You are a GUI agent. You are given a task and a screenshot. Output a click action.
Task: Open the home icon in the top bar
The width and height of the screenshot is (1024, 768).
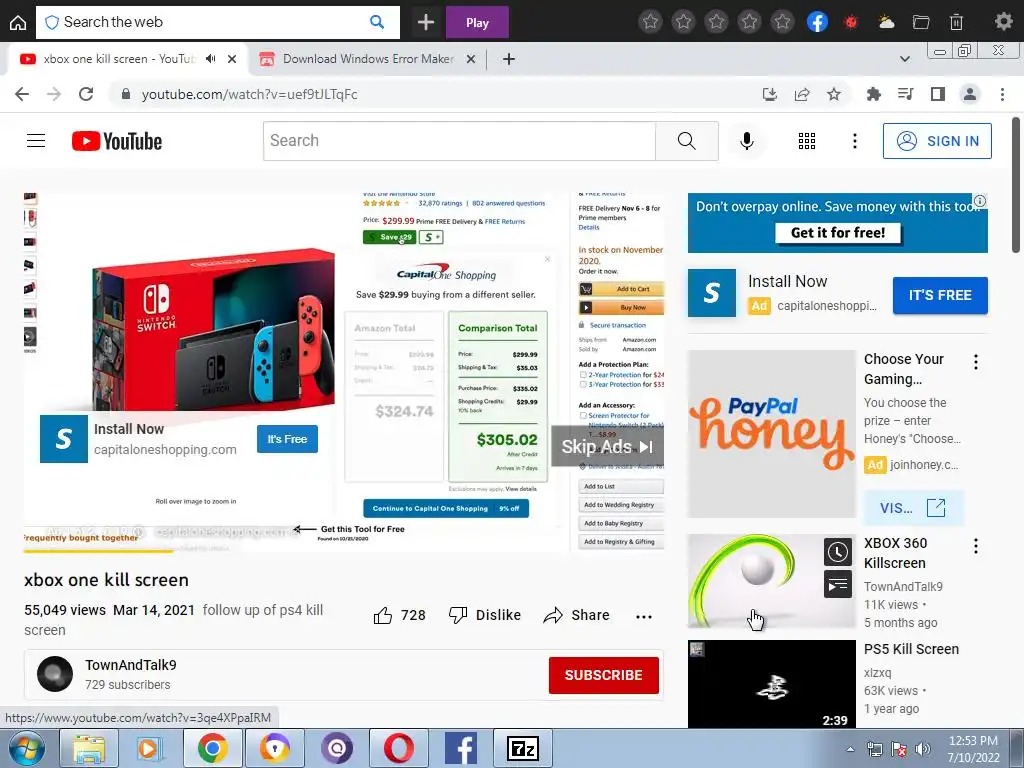coord(18,22)
